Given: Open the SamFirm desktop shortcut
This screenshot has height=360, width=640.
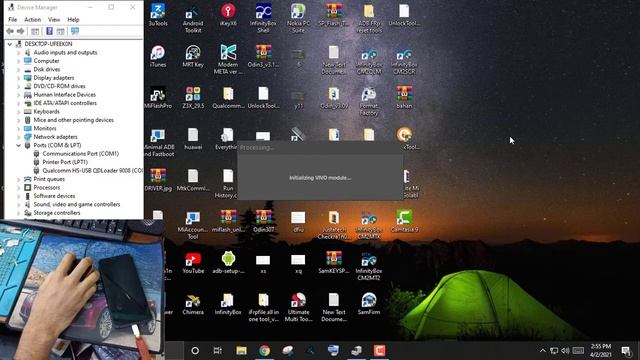Looking at the screenshot, I should click(369, 304).
